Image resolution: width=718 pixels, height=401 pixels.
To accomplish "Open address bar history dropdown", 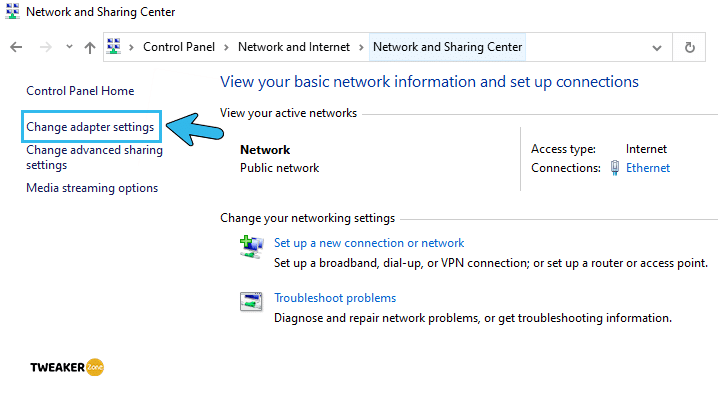I will (657, 48).
